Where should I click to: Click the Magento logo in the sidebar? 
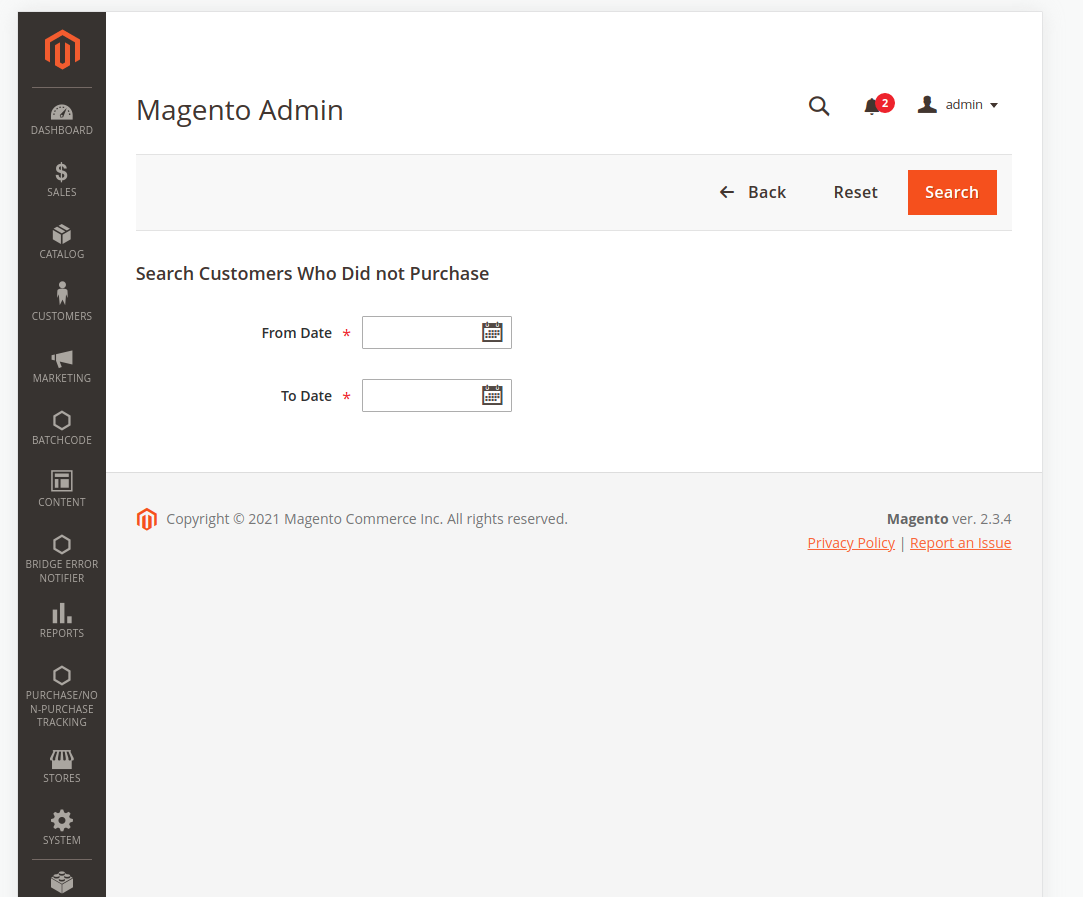pyautogui.click(x=61, y=49)
